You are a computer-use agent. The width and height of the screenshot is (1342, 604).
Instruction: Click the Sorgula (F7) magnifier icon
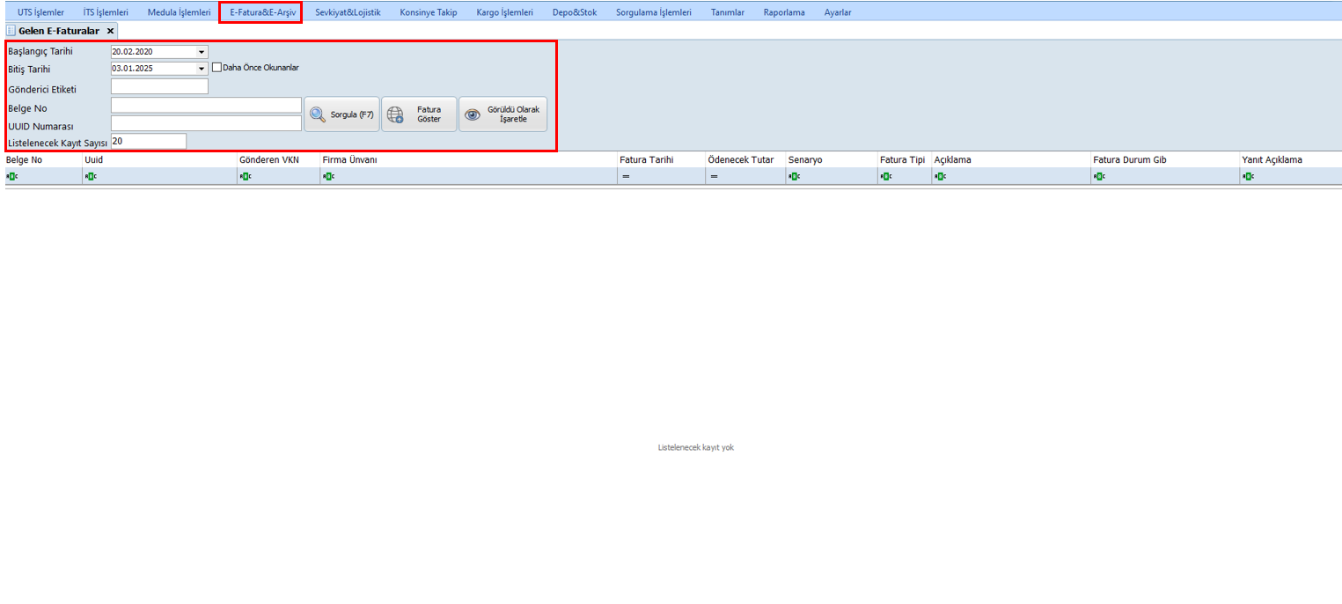[x=317, y=115]
